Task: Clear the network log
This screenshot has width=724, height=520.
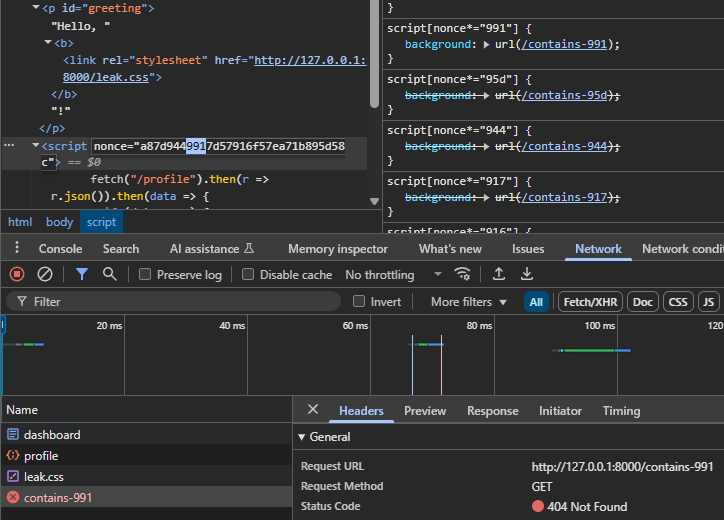Action: pos(45,274)
